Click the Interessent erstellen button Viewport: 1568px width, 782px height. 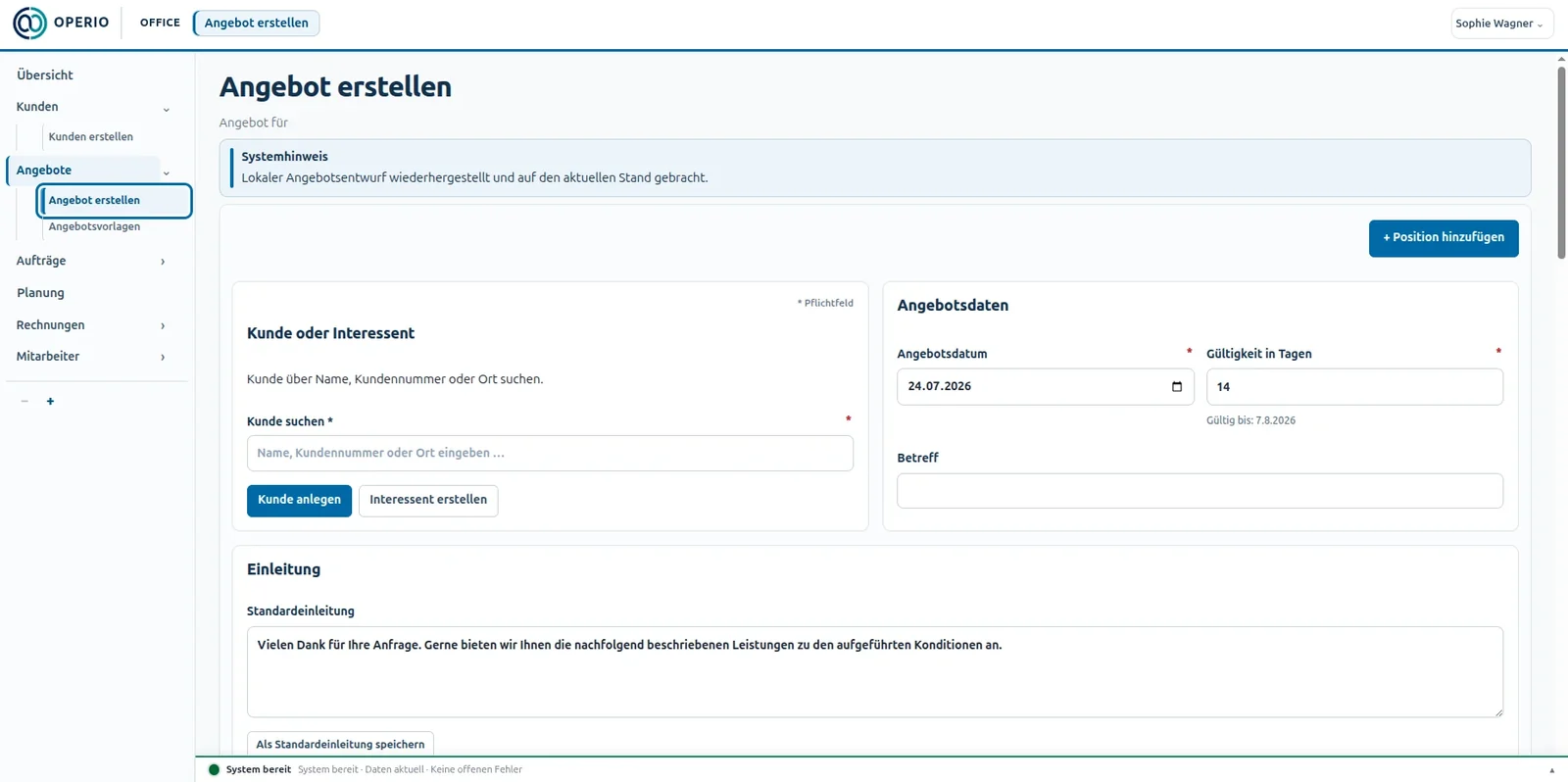[428, 500]
